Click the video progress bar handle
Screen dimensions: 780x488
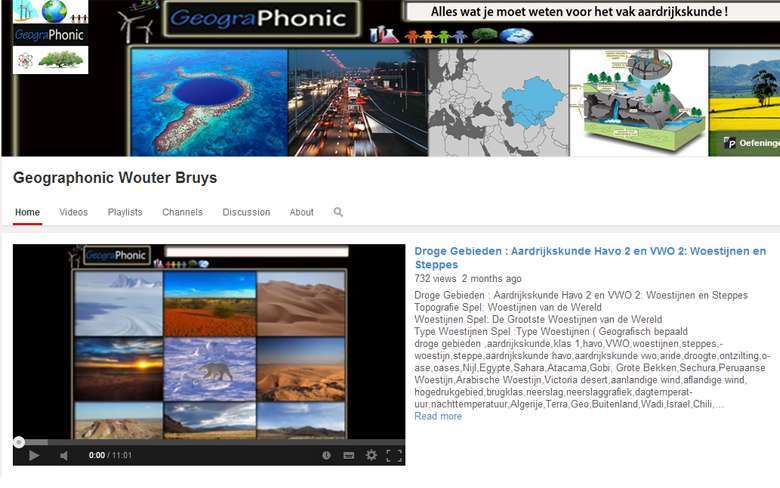[19, 442]
